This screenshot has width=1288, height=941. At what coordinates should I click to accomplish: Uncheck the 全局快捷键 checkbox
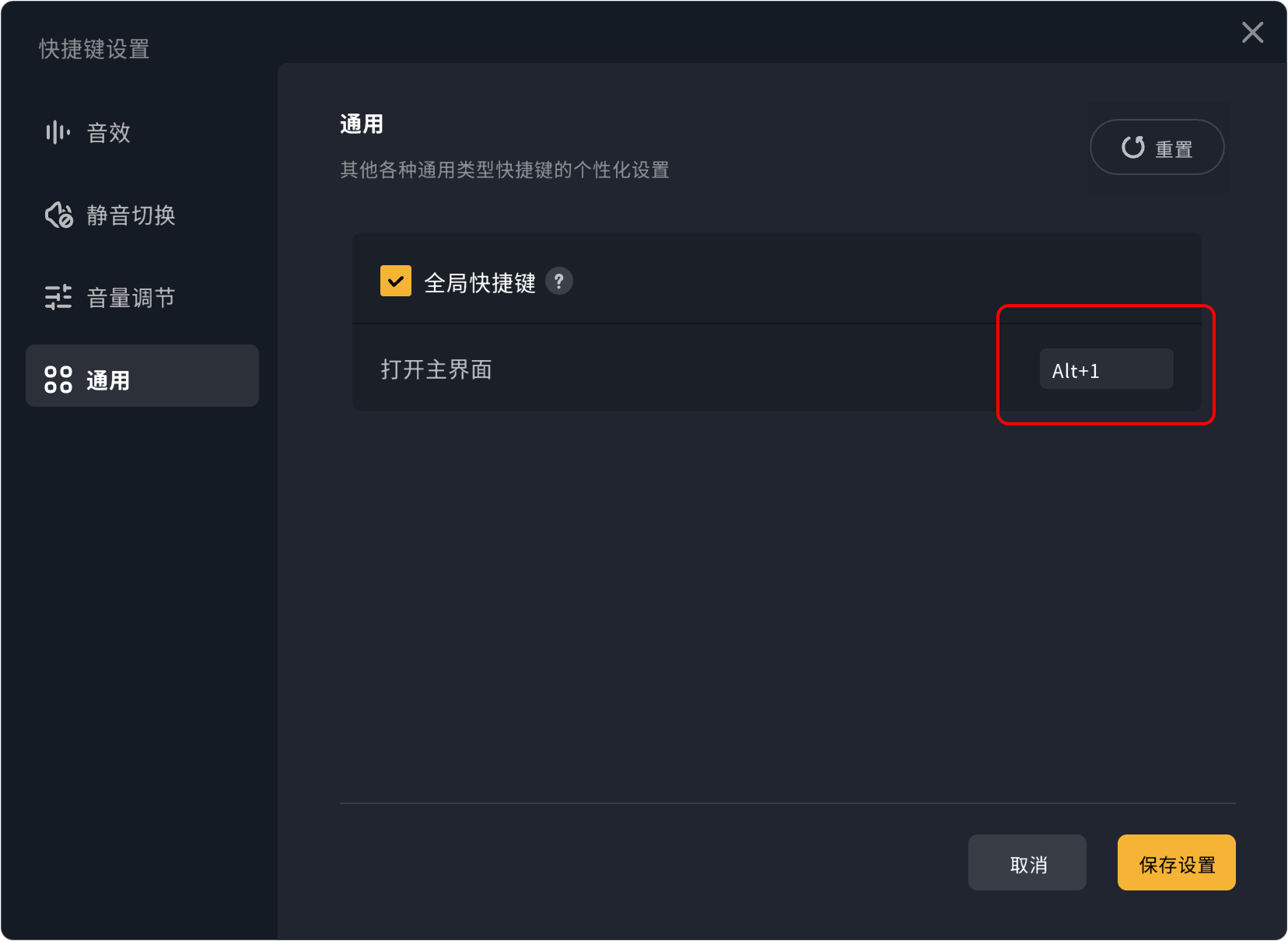click(396, 281)
